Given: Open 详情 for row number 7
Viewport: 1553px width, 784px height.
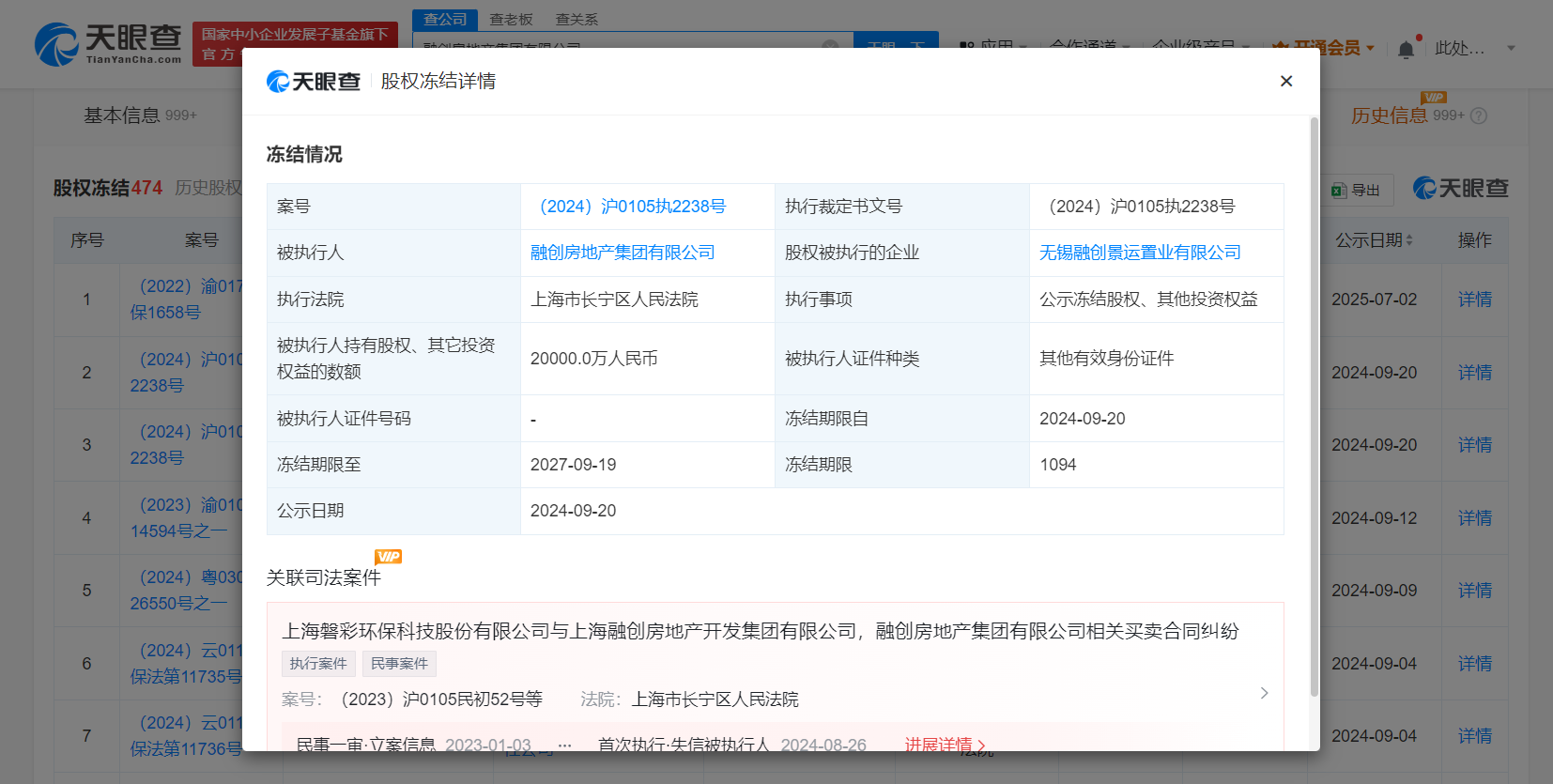Looking at the screenshot, I should (1475, 736).
